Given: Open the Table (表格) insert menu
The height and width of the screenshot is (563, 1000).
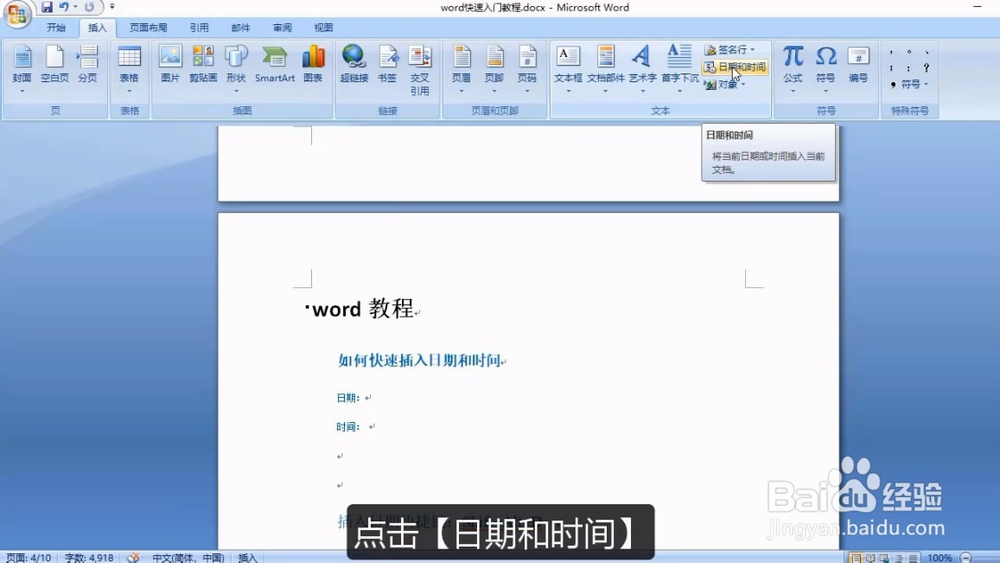Looking at the screenshot, I should [129, 69].
